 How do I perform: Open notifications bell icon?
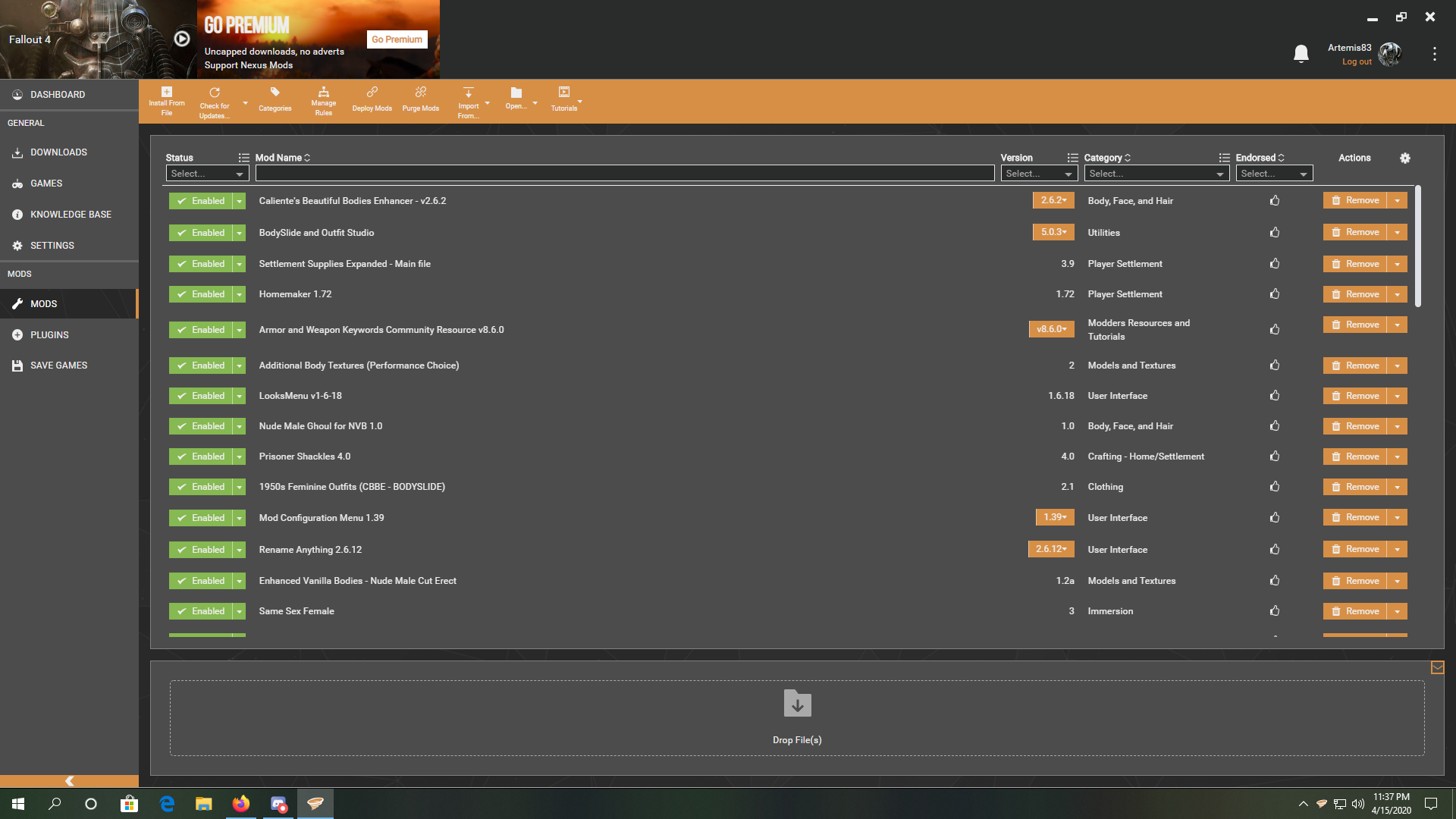tap(1301, 54)
